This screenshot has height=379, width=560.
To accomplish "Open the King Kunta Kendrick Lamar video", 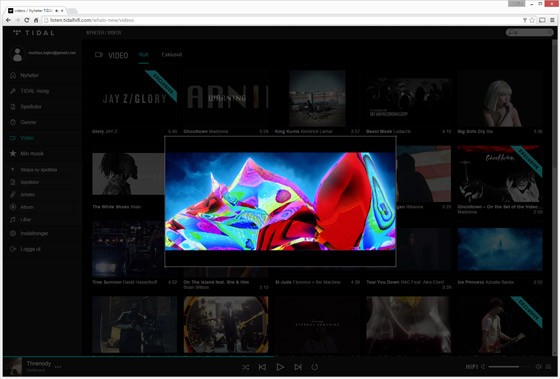I will [317, 99].
